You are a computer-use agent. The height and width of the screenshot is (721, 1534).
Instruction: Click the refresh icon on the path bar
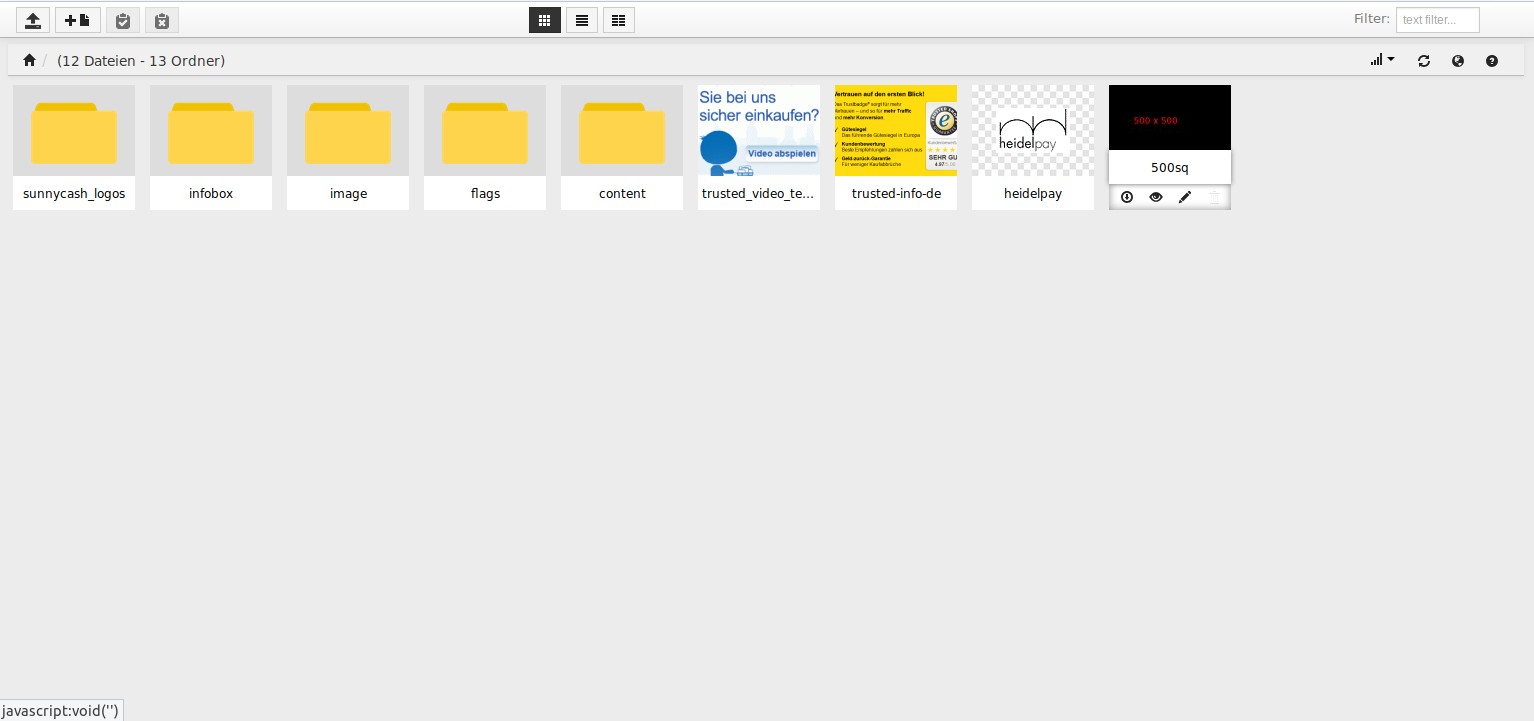click(x=1423, y=60)
